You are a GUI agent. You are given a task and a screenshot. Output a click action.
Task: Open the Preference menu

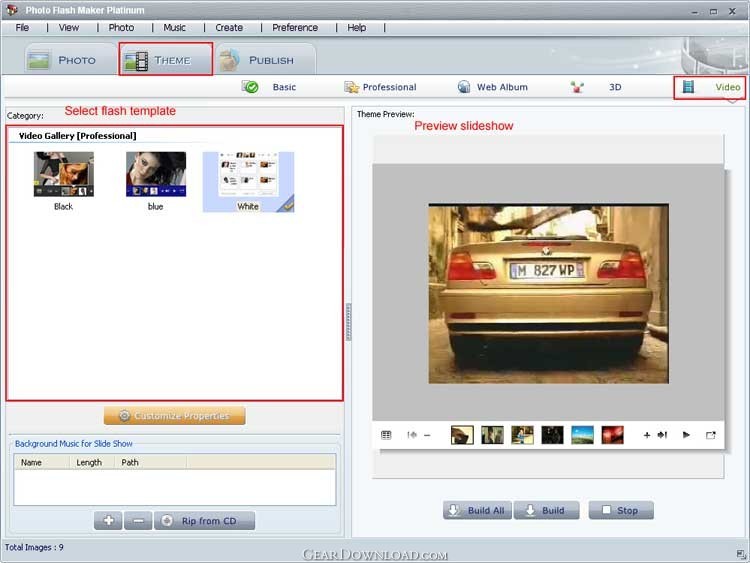click(x=295, y=27)
